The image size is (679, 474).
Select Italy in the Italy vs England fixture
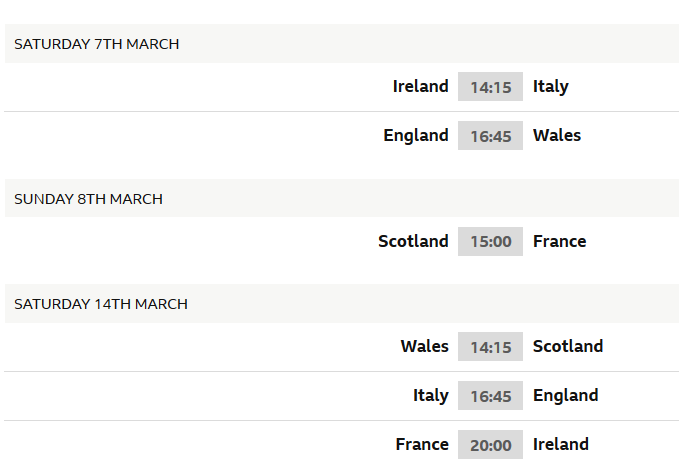pos(431,396)
